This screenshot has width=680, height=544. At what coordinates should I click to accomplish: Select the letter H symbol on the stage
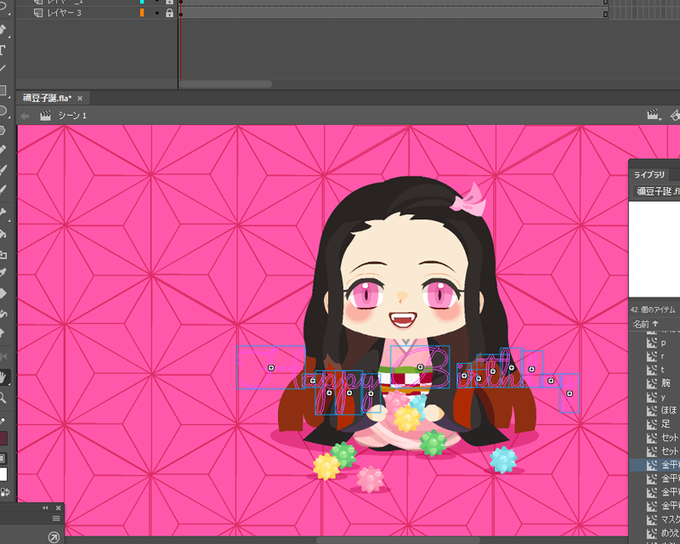271,367
